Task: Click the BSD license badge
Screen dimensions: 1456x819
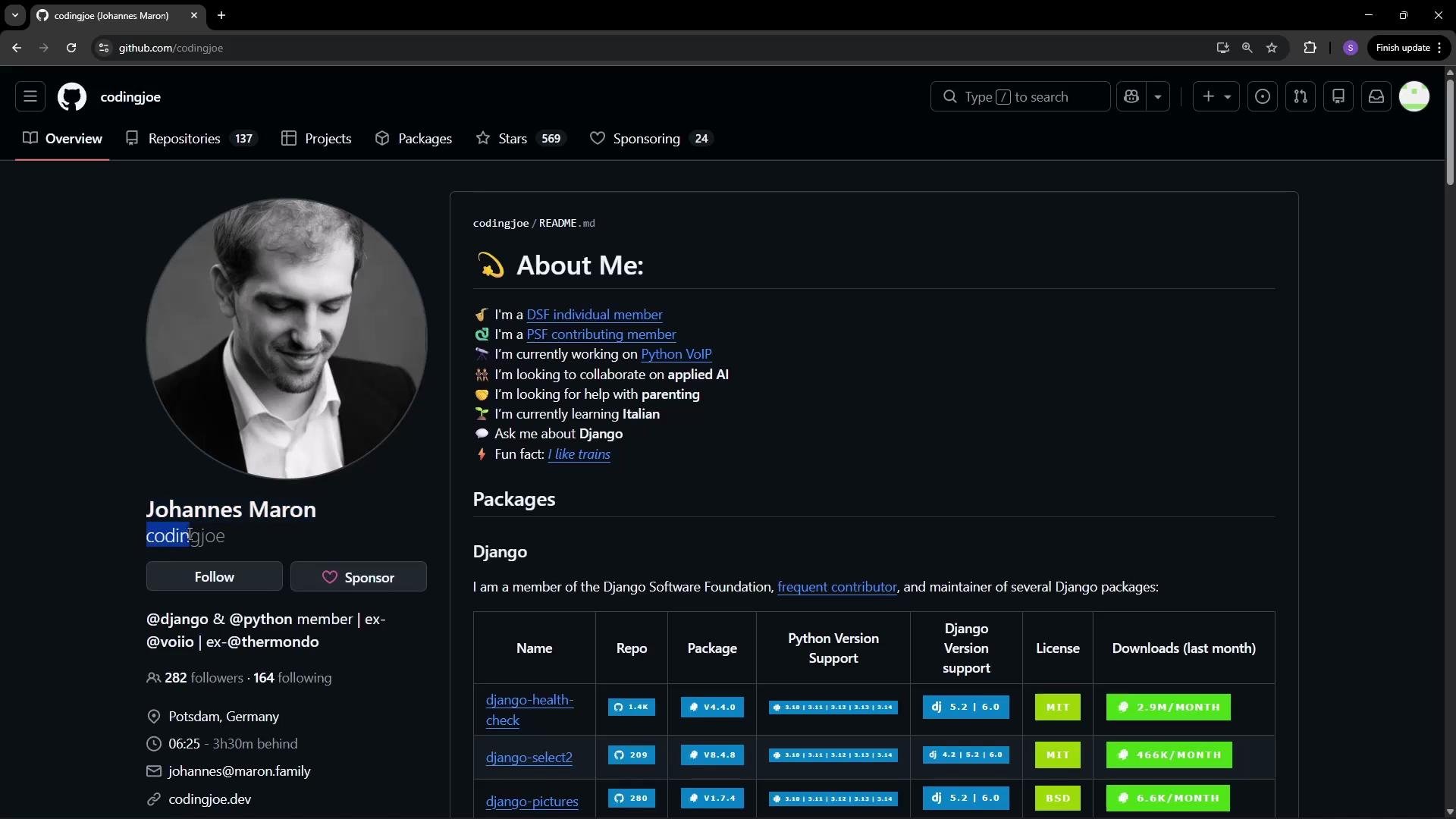Action: coord(1058,799)
